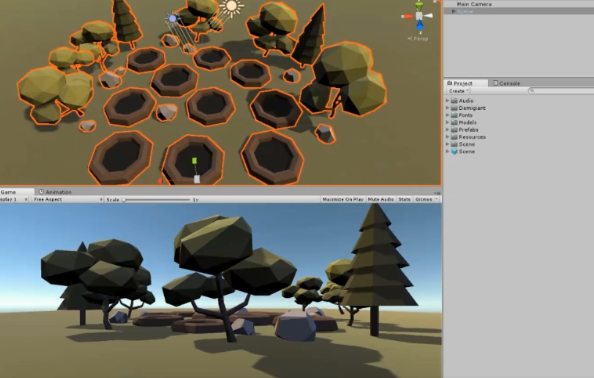Click the green Y-axis move handle in Scene view
Screen dimensions: 594x378
(x=194, y=161)
